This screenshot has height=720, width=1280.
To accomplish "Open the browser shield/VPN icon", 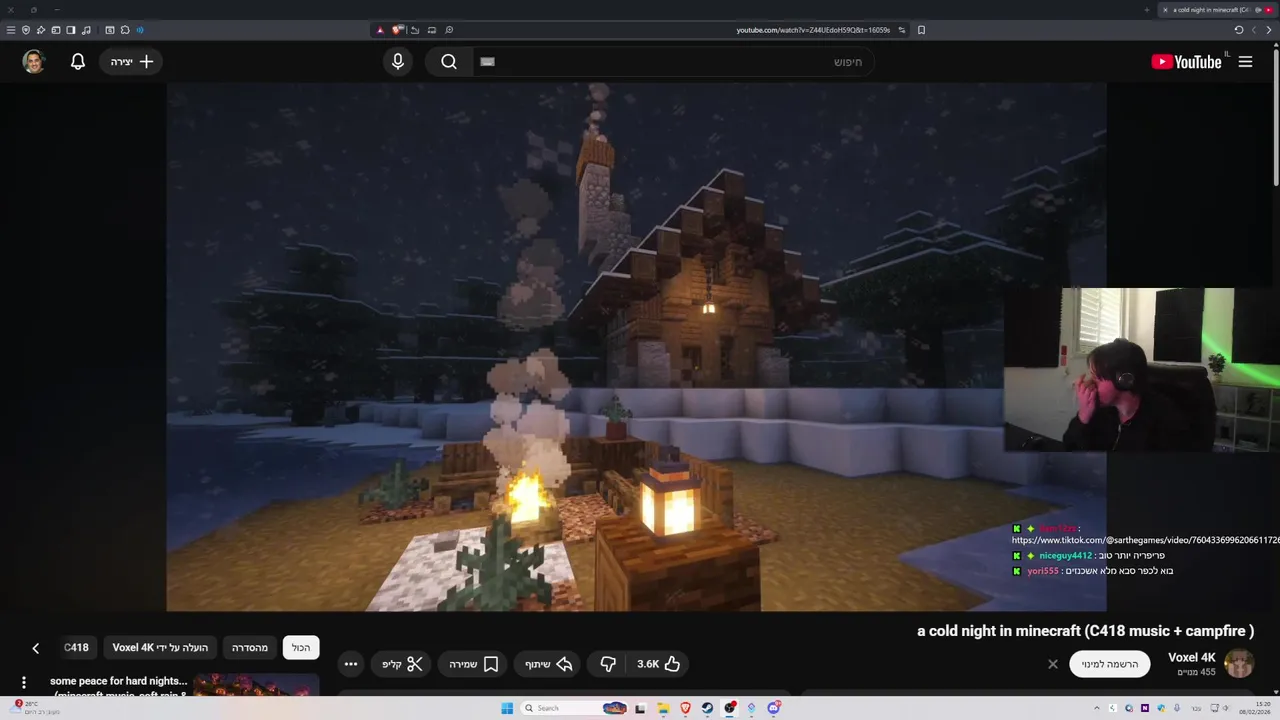I will pos(26,30).
